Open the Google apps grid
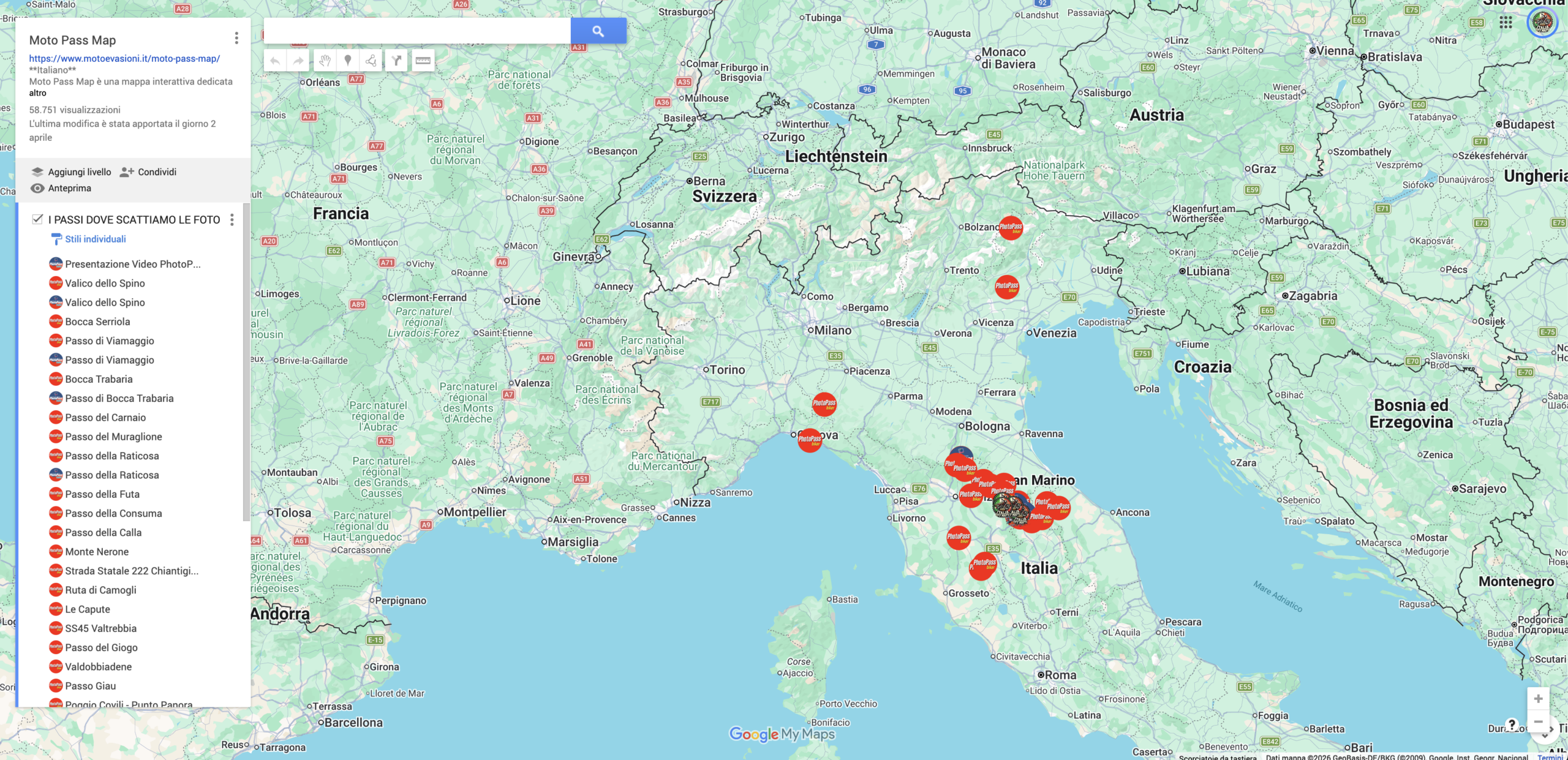This screenshot has height=760, width=1568. tap(1506, 23)
